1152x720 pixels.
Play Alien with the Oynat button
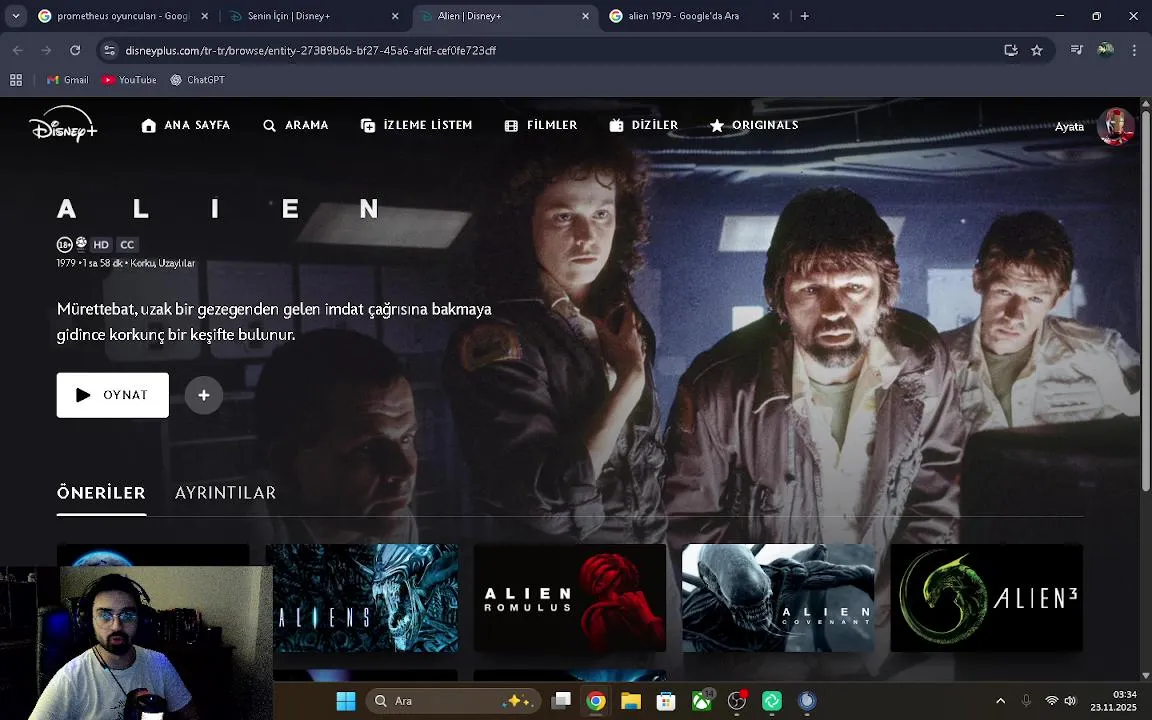click(x=112, y=395)
